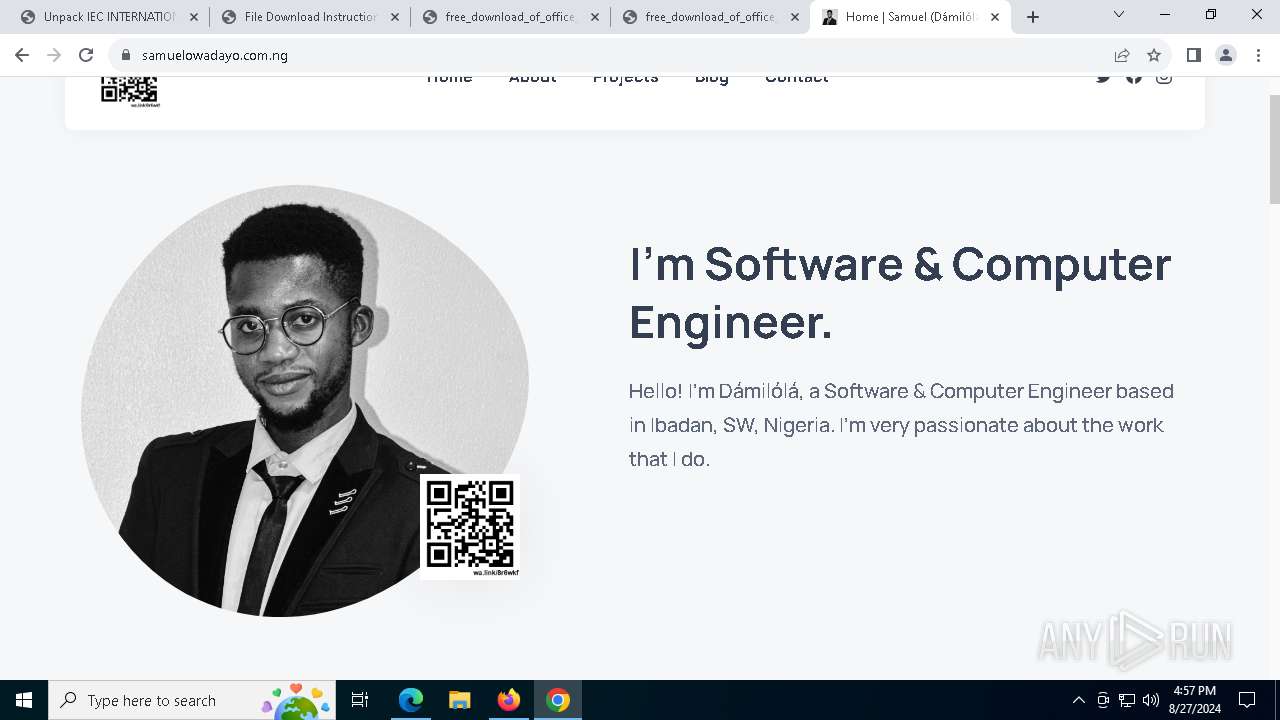This screenshot has height=720, width=1280.
Task: Open the tab search dropdown arrow
Action: 1119,15
